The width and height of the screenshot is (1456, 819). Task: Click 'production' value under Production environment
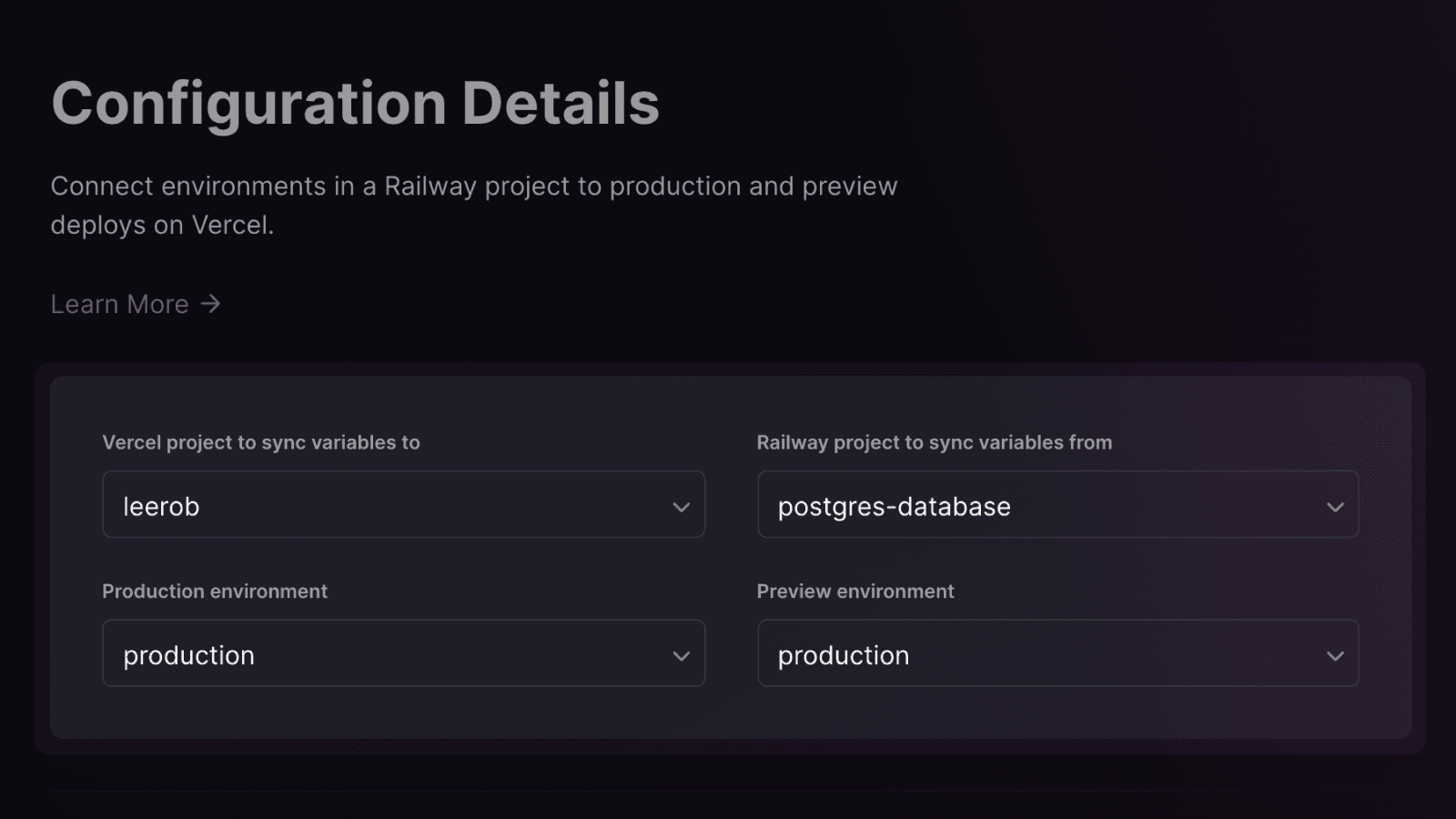188,655
